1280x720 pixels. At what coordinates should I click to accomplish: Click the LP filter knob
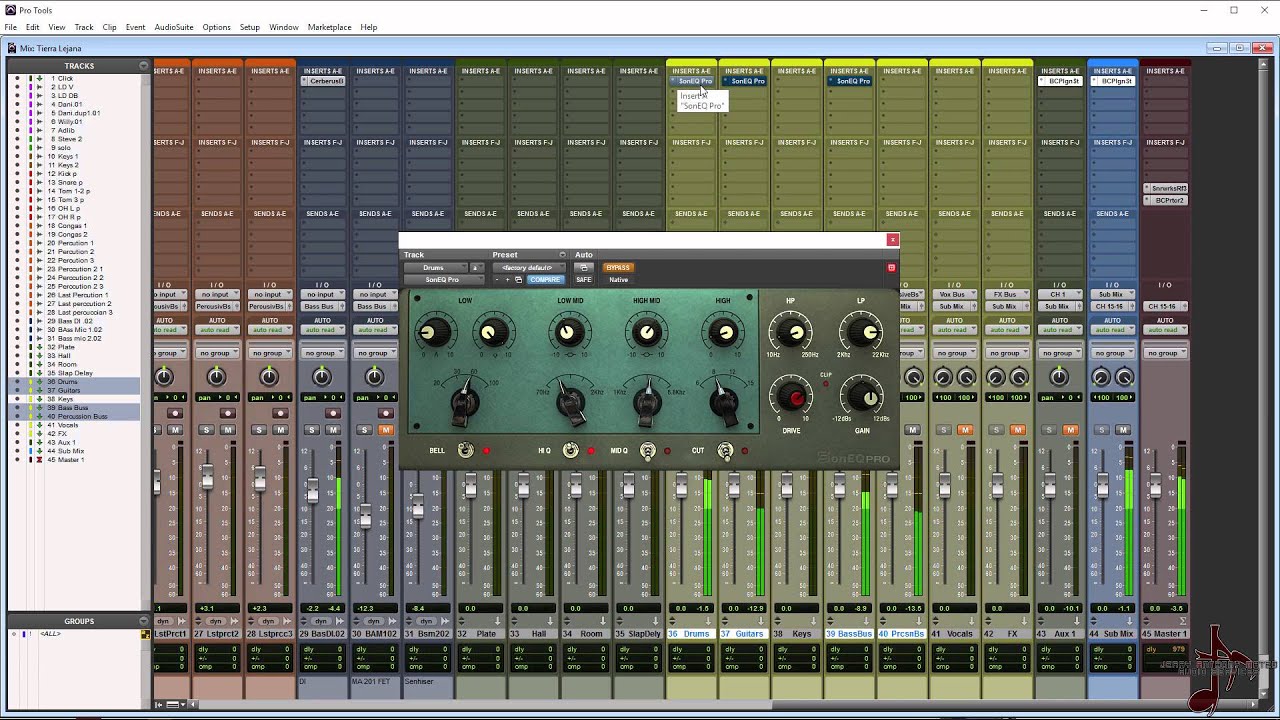coord(861,331)
